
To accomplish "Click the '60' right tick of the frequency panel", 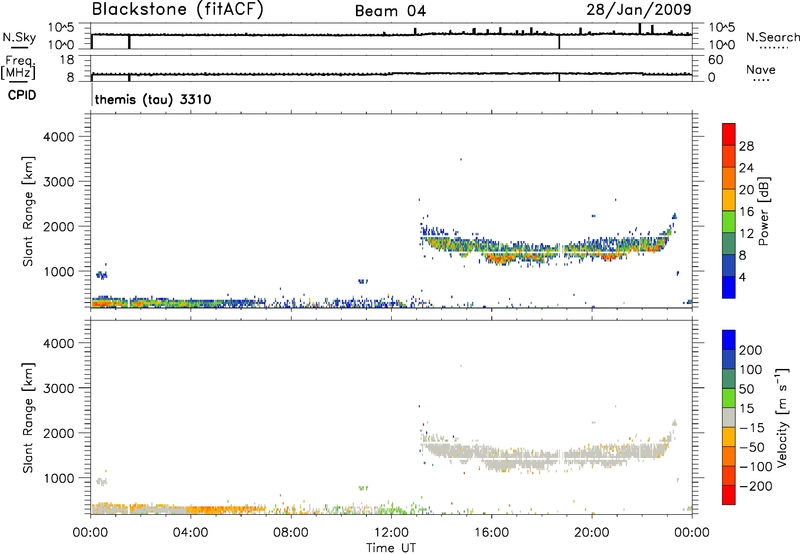I will [716, 60].
